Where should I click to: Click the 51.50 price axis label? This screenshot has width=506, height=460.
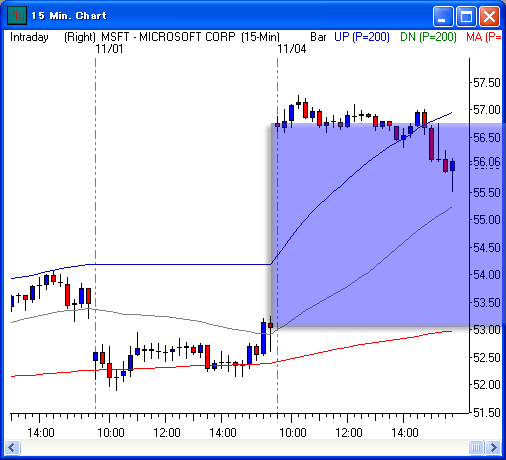coord(487,412)
